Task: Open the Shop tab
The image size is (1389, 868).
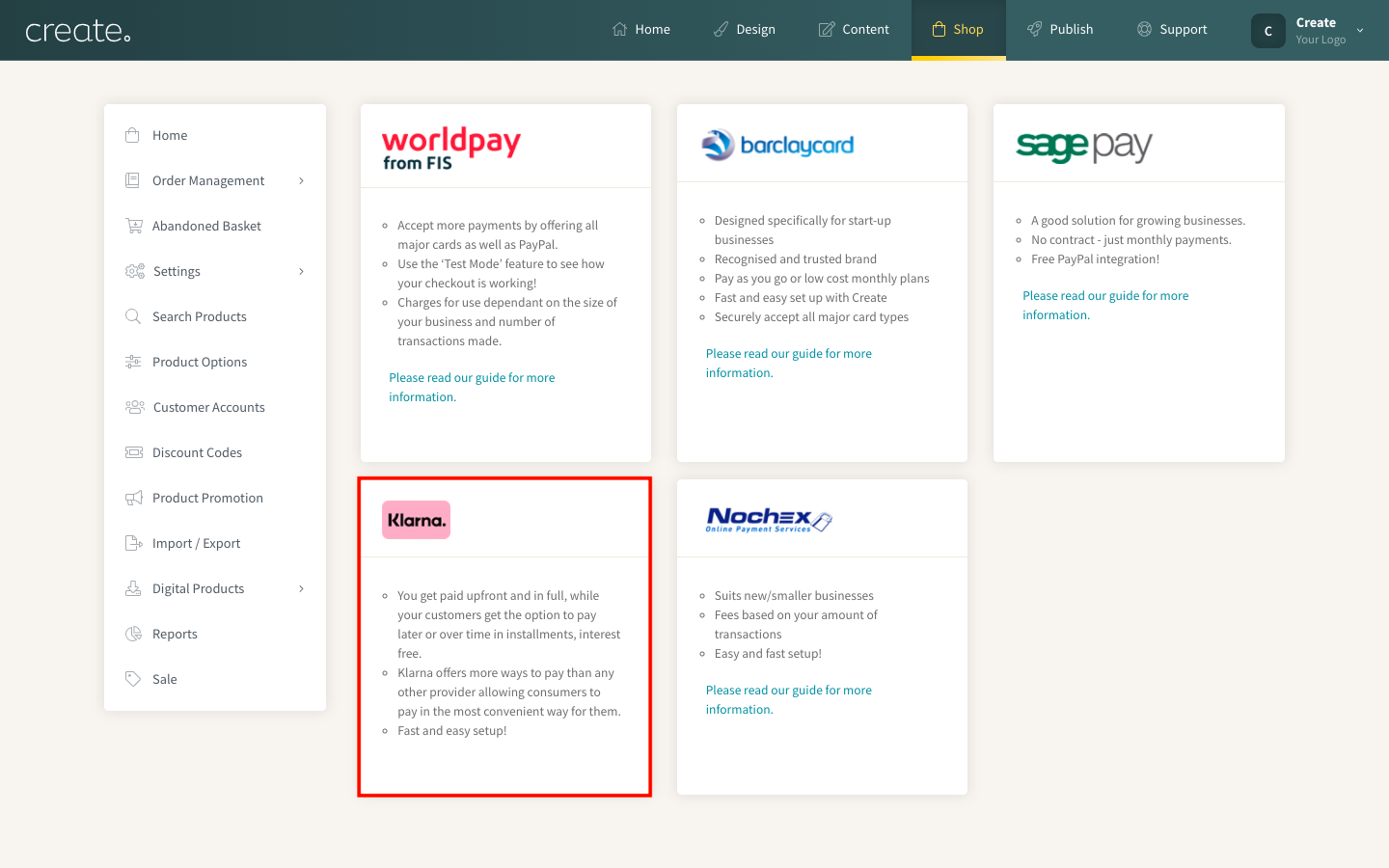Action: tap(959, 30)
